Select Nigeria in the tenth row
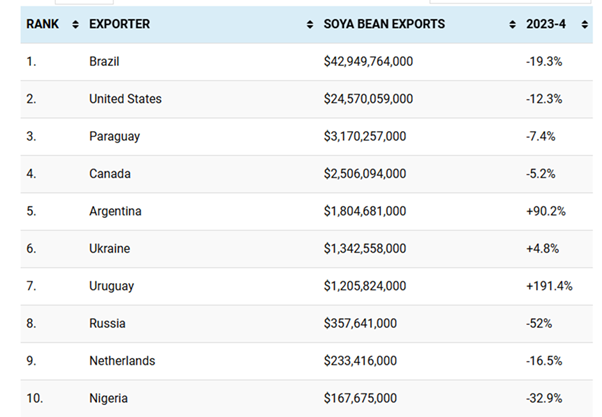This screenshot has width=602, height=417. [x=108, y=399]
